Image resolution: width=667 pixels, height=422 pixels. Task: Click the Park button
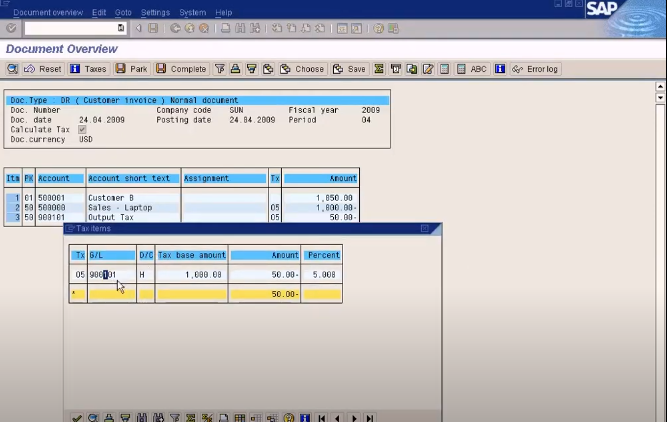tap(132, 69)
